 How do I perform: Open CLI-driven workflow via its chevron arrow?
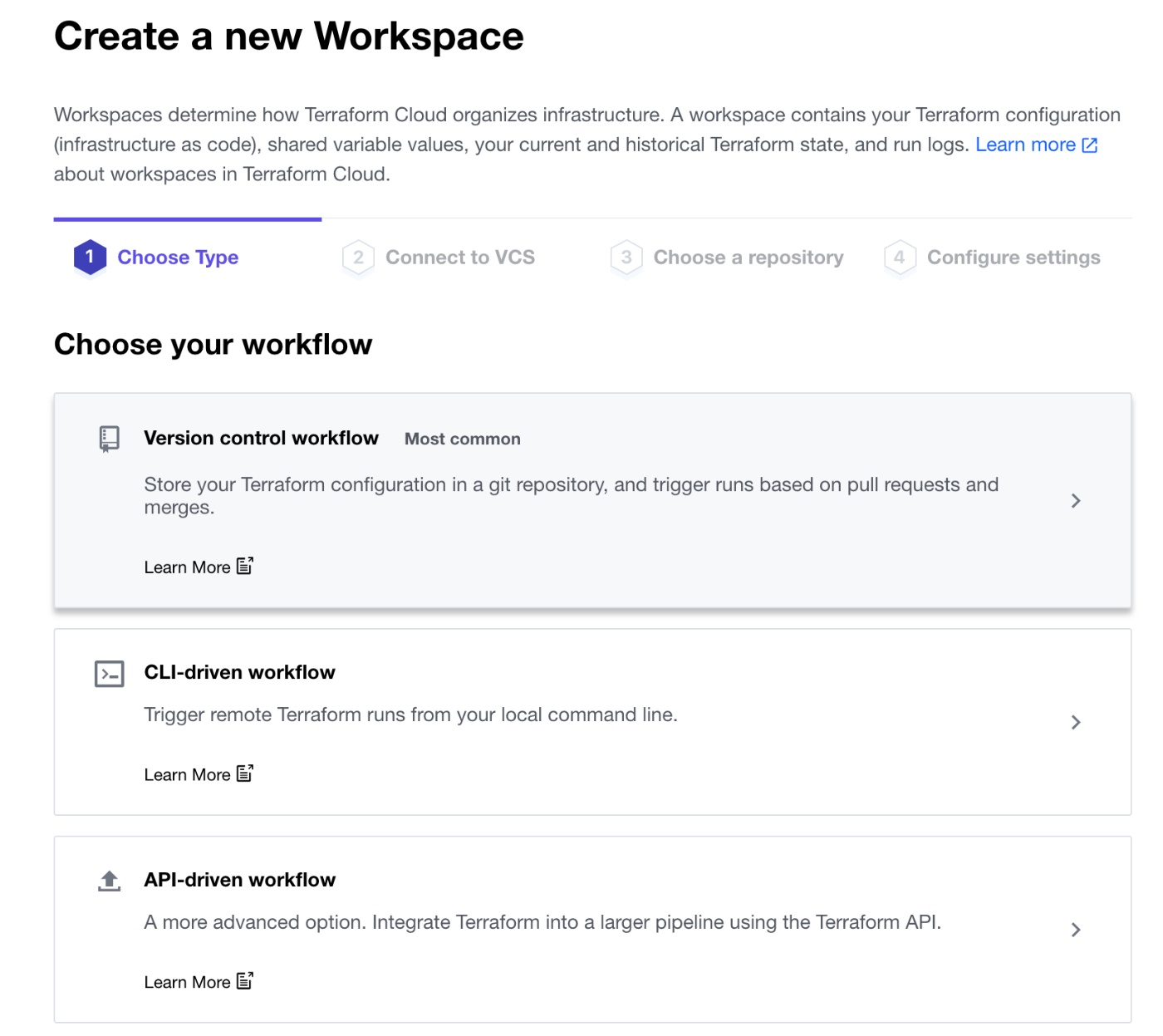1076,722
